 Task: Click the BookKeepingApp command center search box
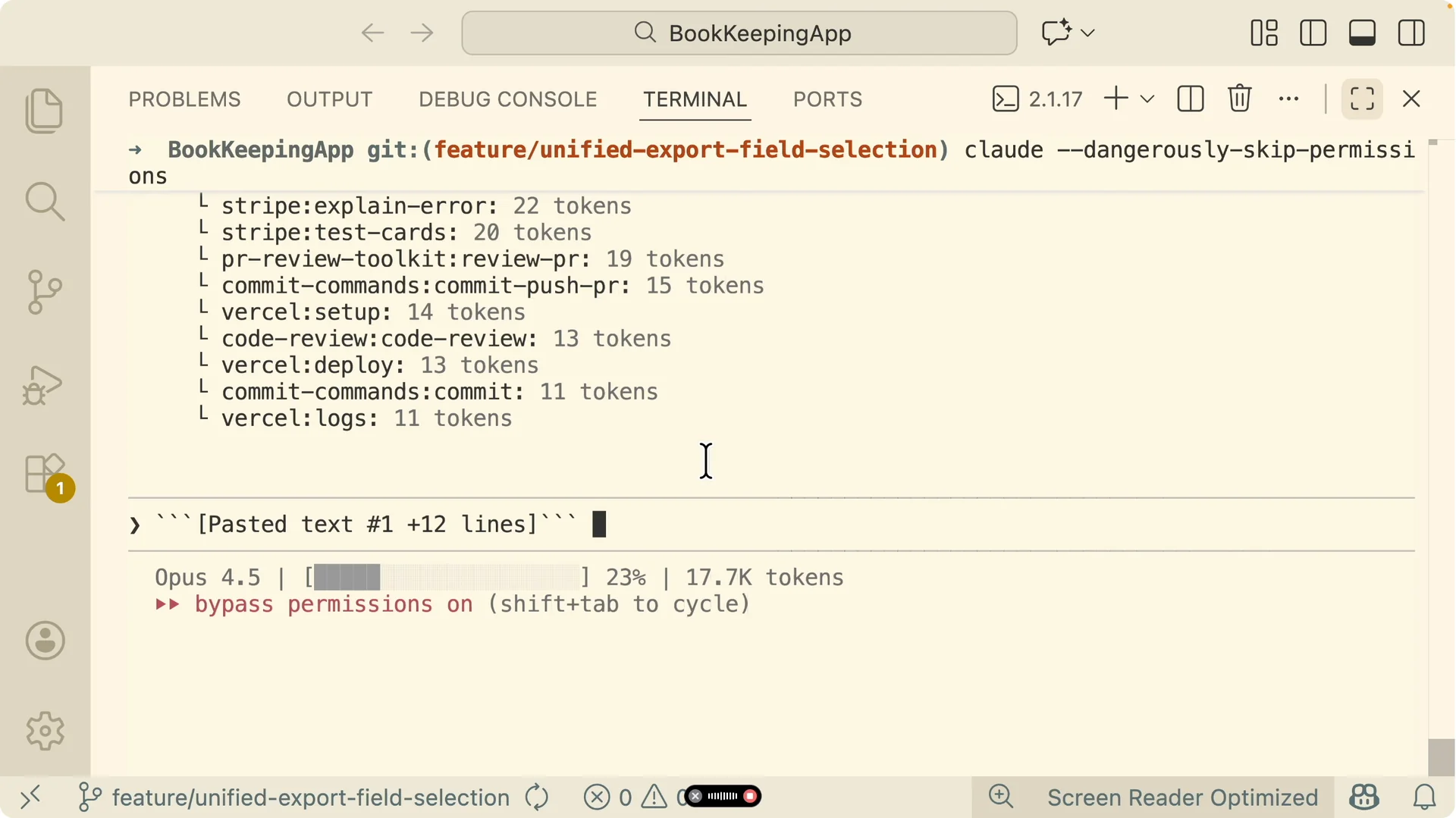pyautogui.click(x=739, y=33)
